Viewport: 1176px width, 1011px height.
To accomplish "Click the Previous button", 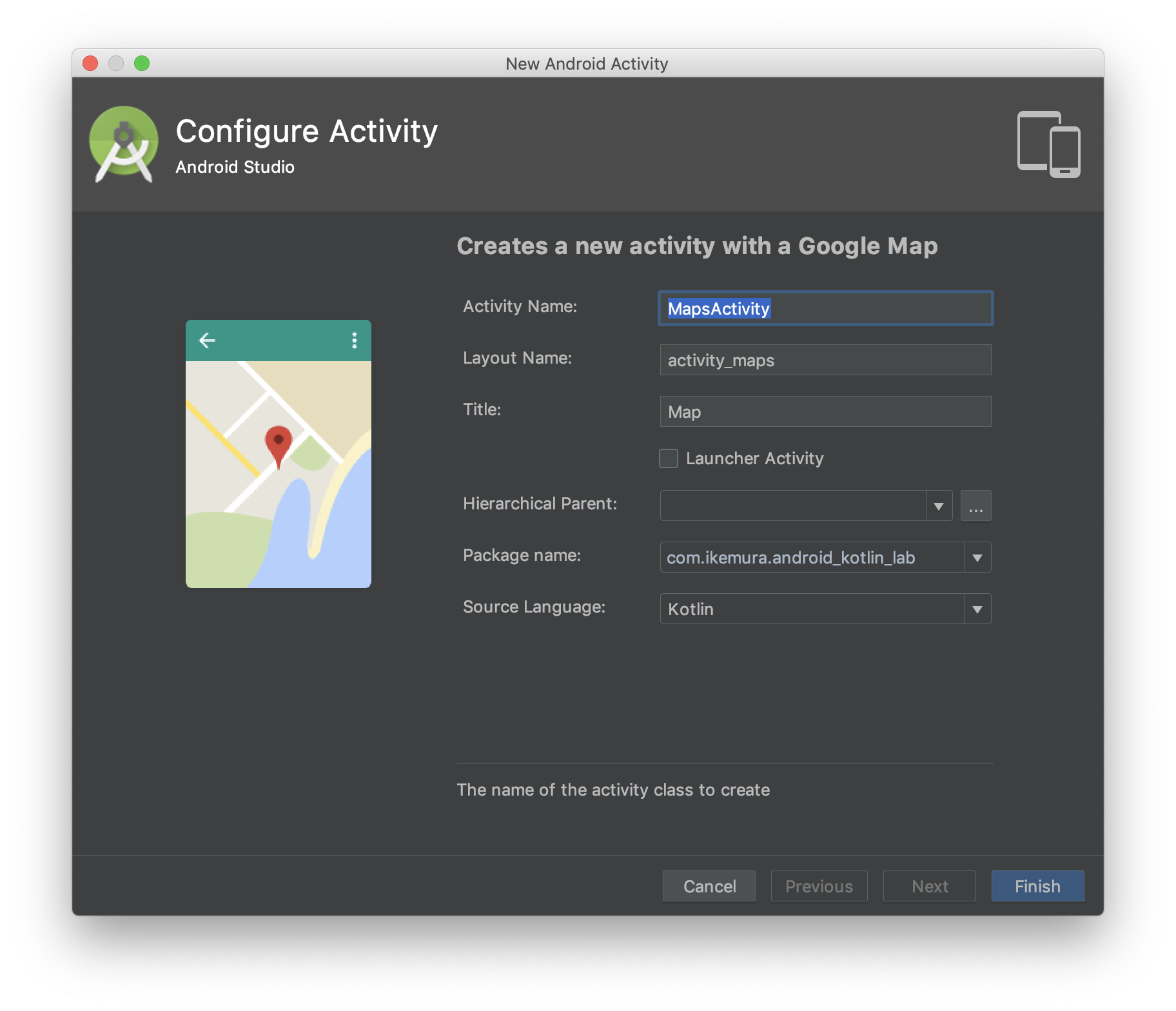I will tap(819, 886).
